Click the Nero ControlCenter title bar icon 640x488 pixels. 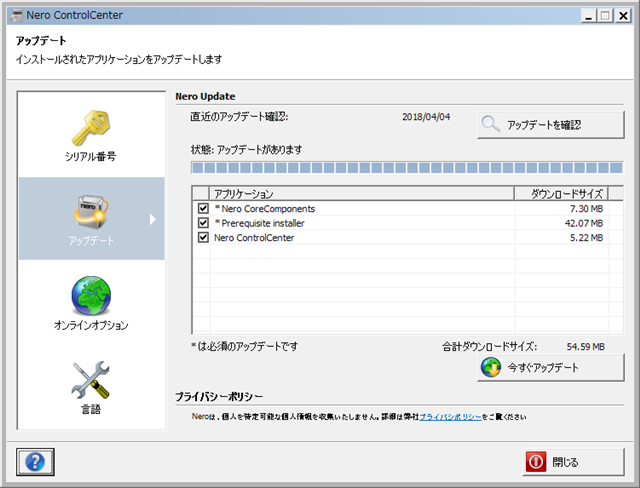coord(17,16)
